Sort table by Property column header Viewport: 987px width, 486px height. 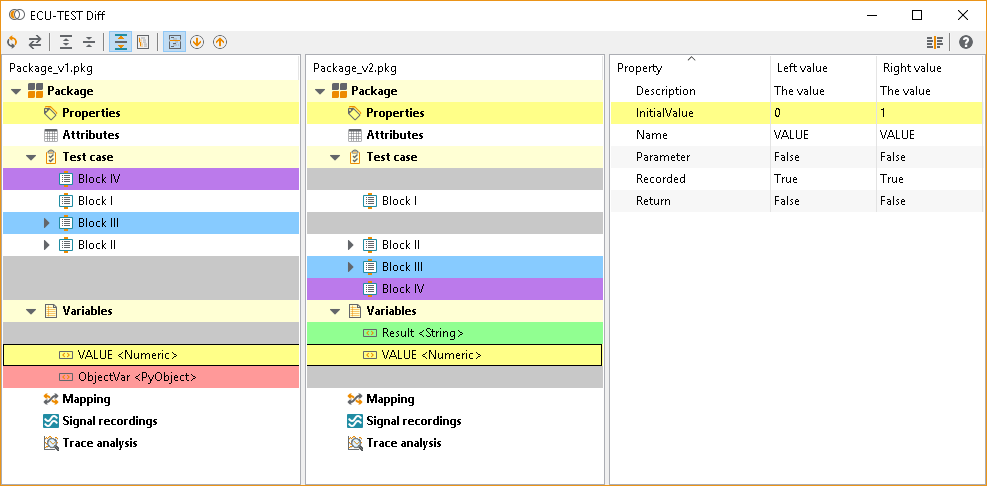tap(691, 68)
